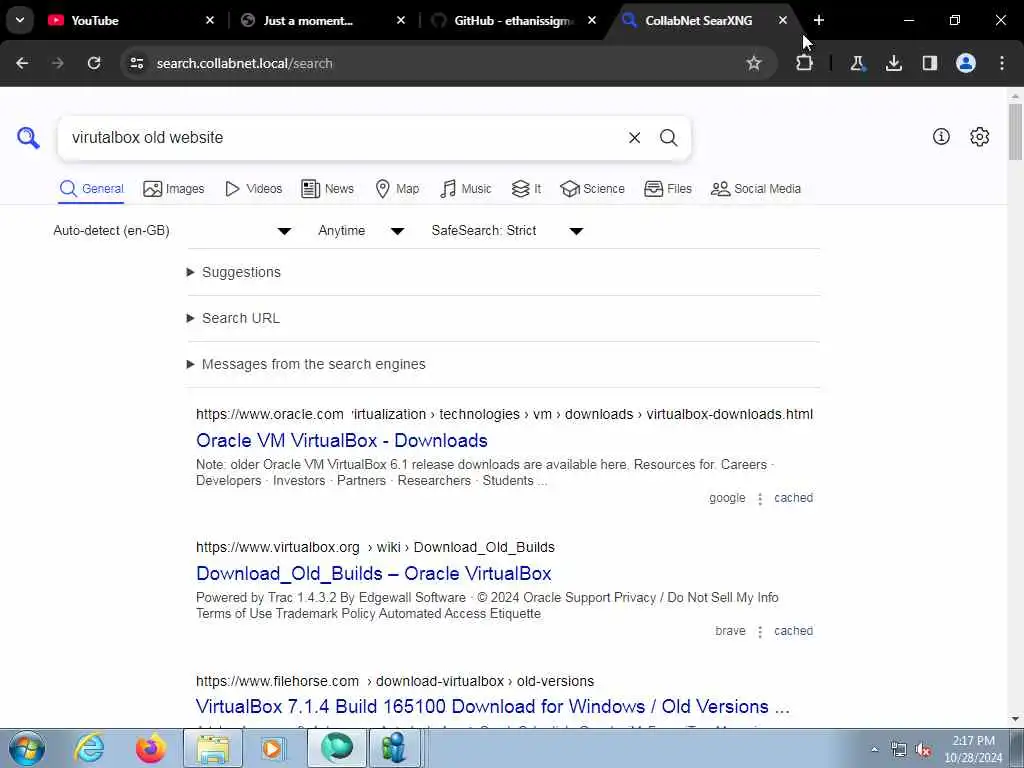Clear the search query with X
Viewport: 1024px width, 768px height.
(x=634, y=138)
